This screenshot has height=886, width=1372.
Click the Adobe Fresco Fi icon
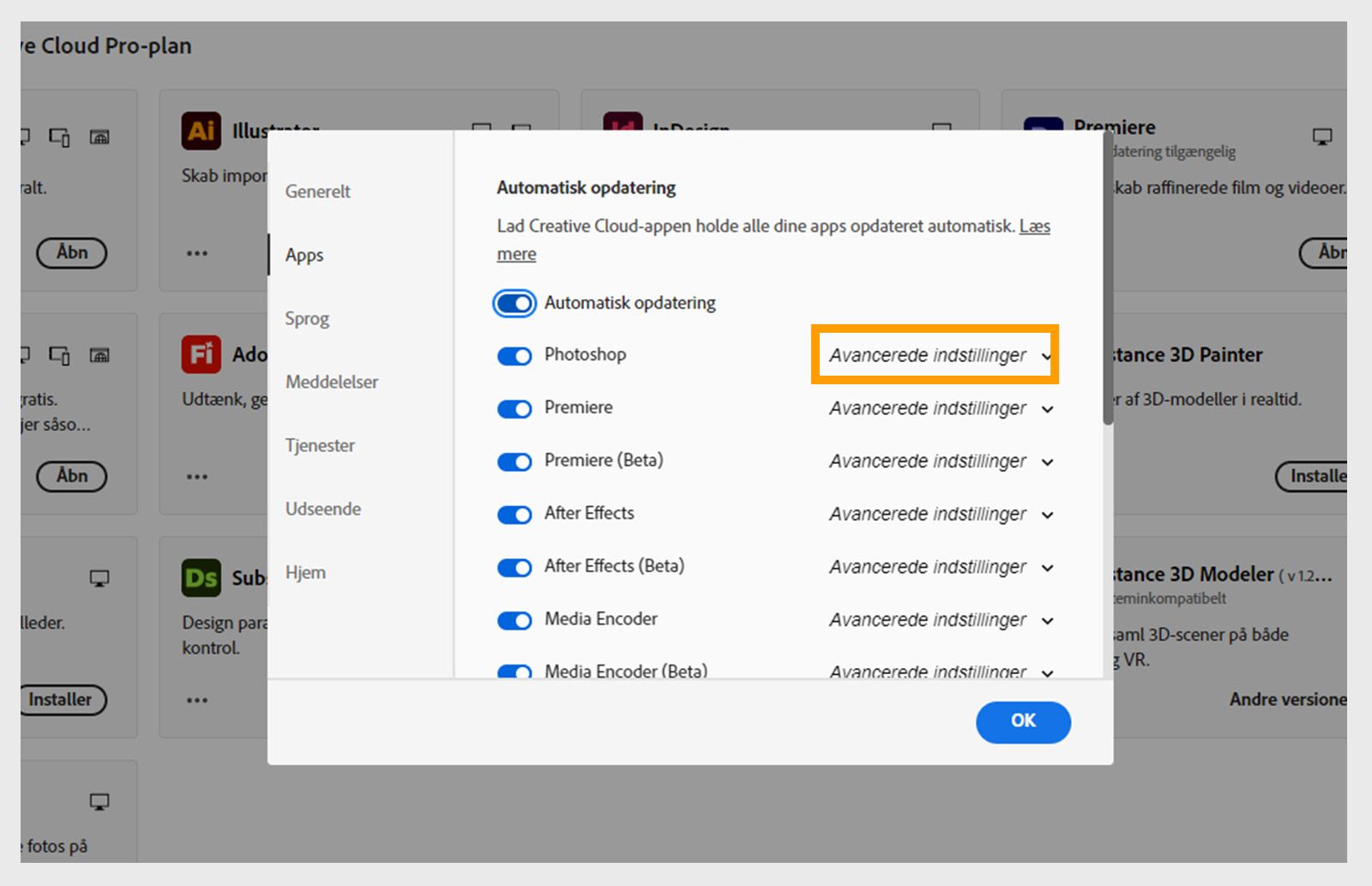click(x=202, y=354)
